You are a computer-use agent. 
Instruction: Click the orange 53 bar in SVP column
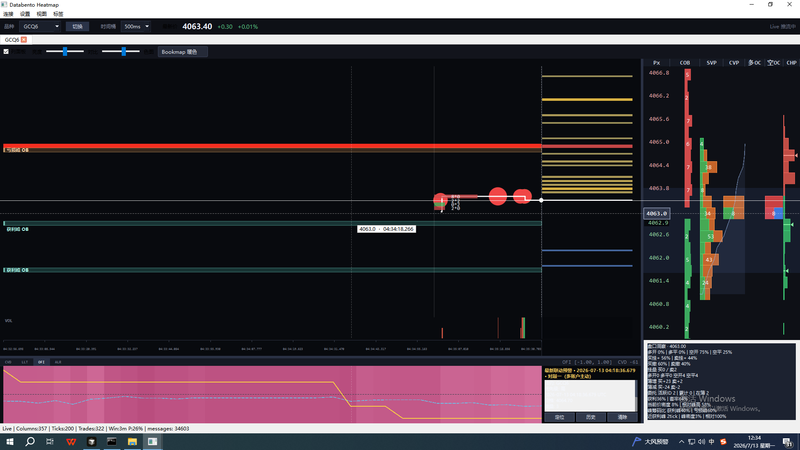click(713, 236)
